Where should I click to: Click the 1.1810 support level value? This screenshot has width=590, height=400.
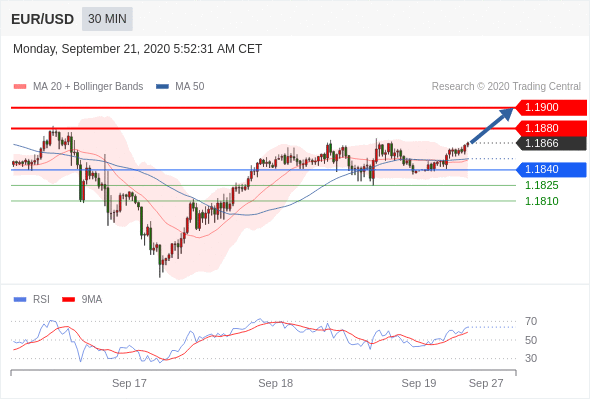pyautogui.click(x=541, y=201)
